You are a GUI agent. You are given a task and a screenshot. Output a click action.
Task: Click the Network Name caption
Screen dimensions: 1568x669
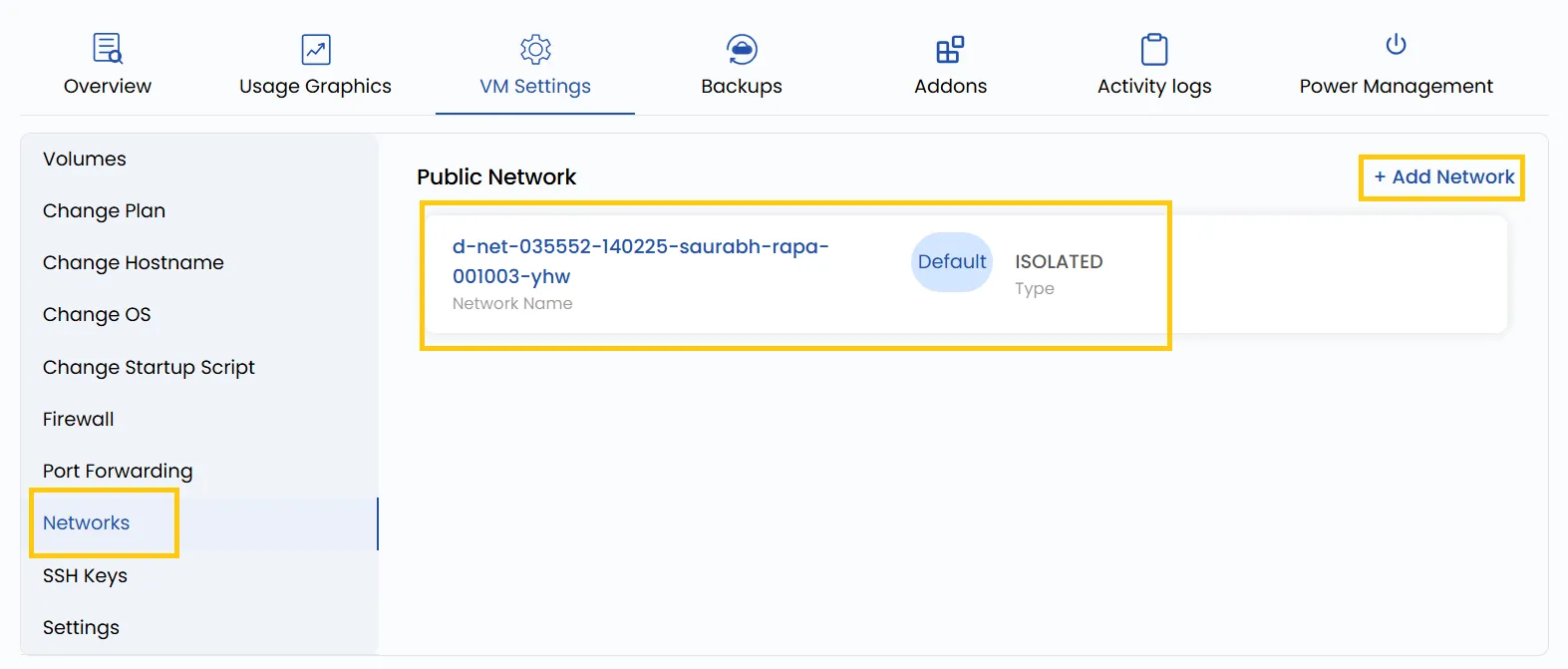coord(512,304)
